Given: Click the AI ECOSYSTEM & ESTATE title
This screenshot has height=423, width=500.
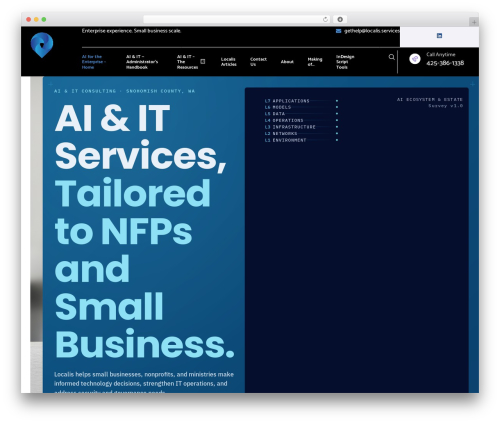Looking at the screenshot, I should coord(430,99).
